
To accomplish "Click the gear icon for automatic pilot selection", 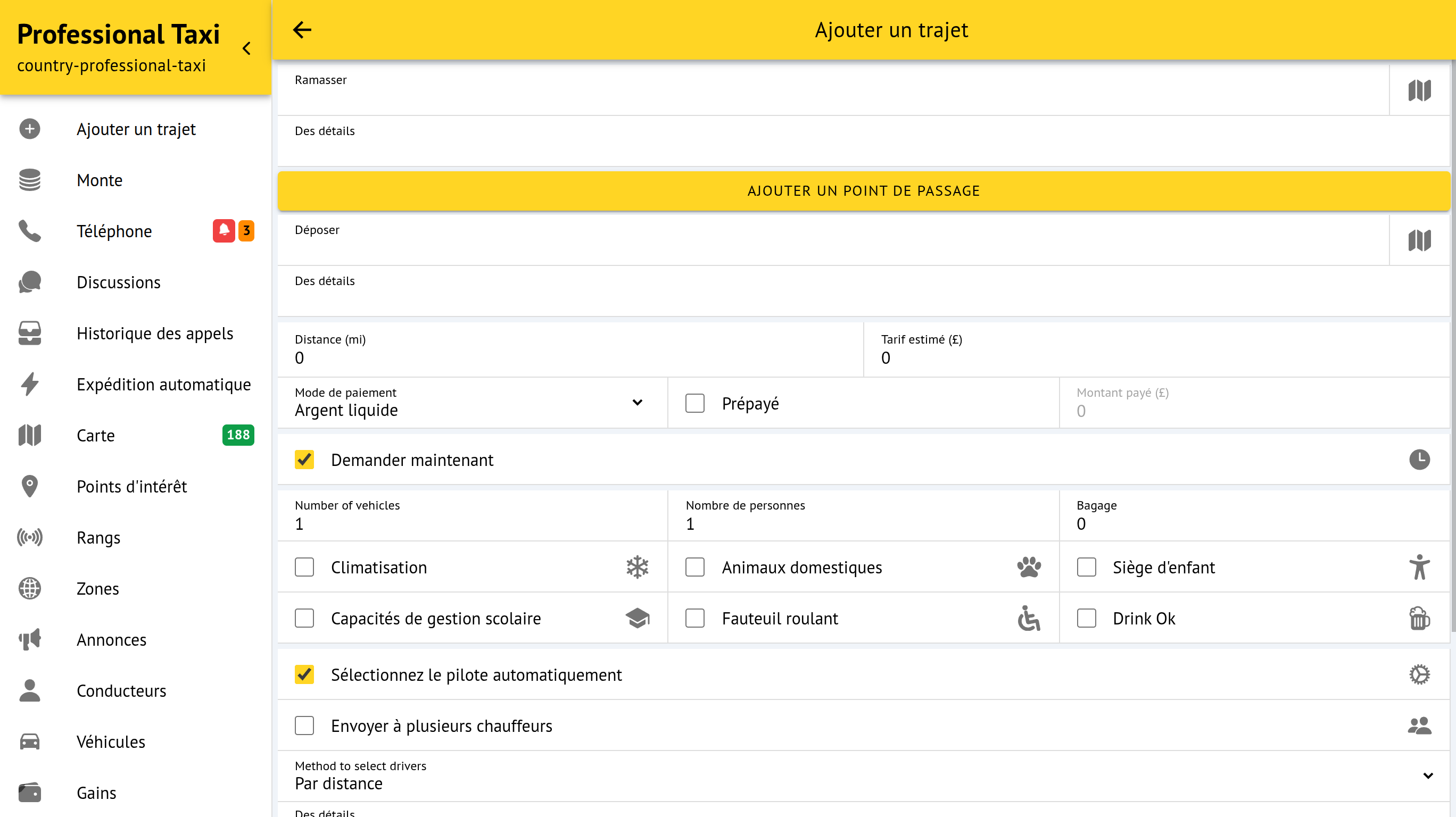I will [1419, 674].
